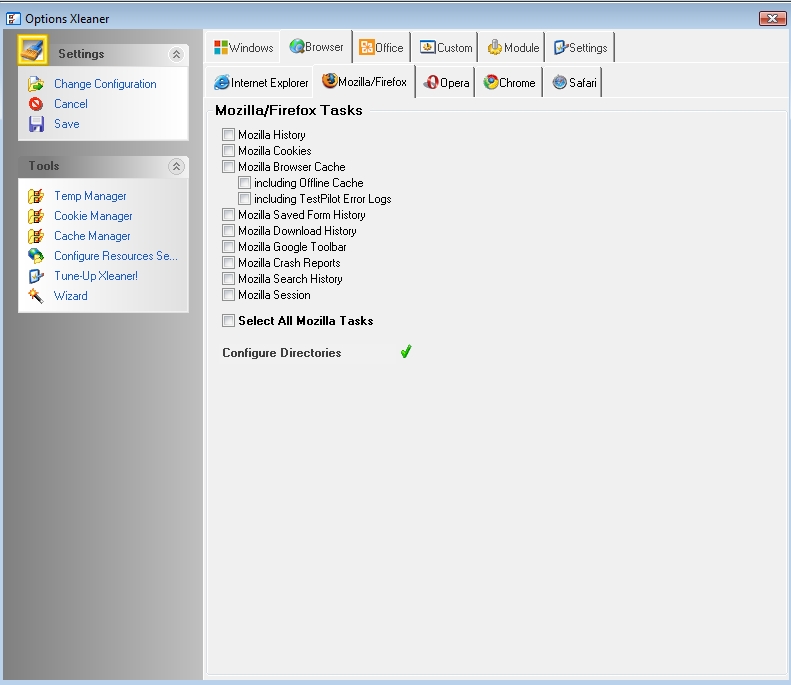The width and height of the screenshot is (791, 685).
Task: Select the Opera sub-tab
Action: (x=446, y=82)
